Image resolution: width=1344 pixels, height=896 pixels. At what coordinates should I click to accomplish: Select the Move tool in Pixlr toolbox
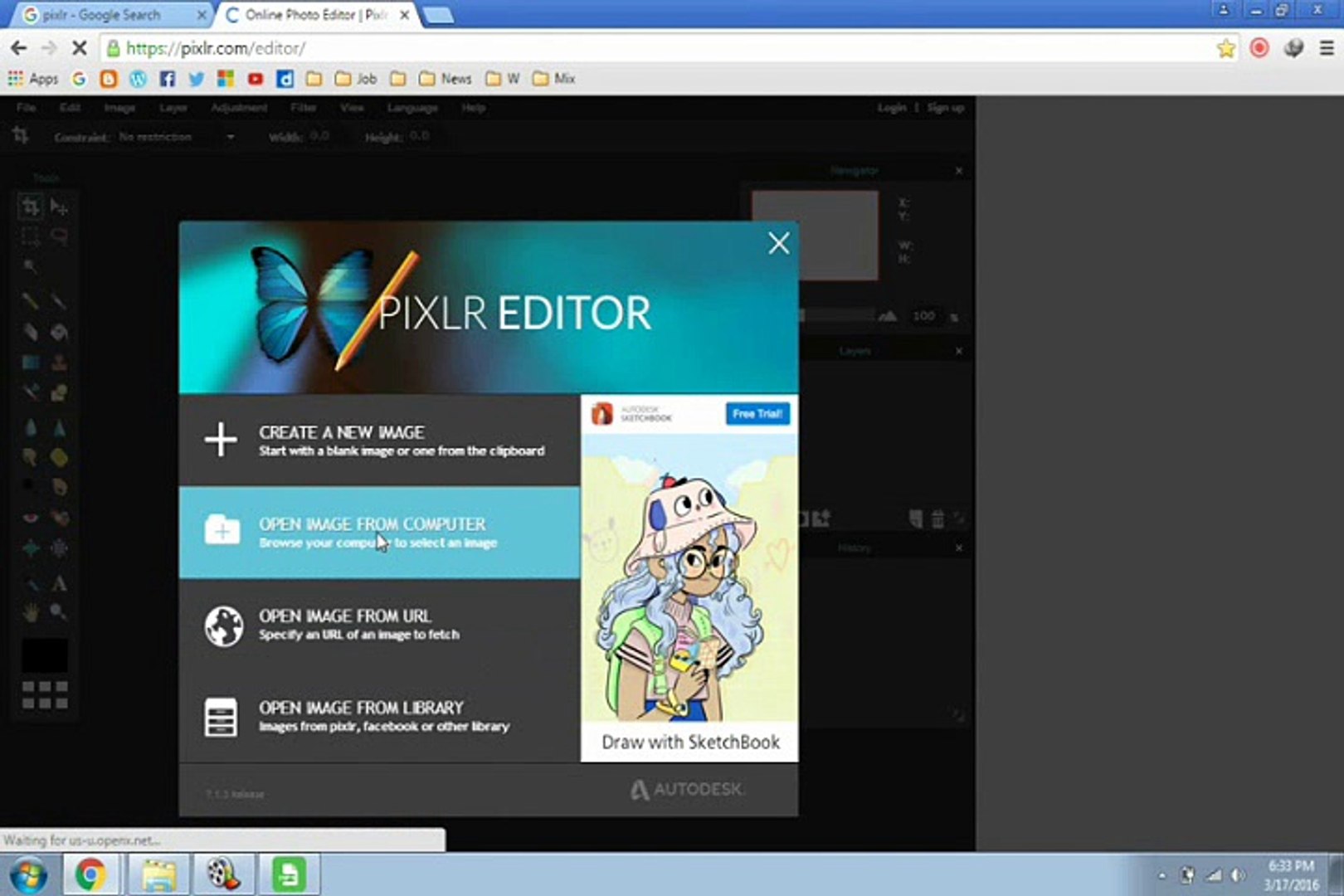(x=59, y=207)
